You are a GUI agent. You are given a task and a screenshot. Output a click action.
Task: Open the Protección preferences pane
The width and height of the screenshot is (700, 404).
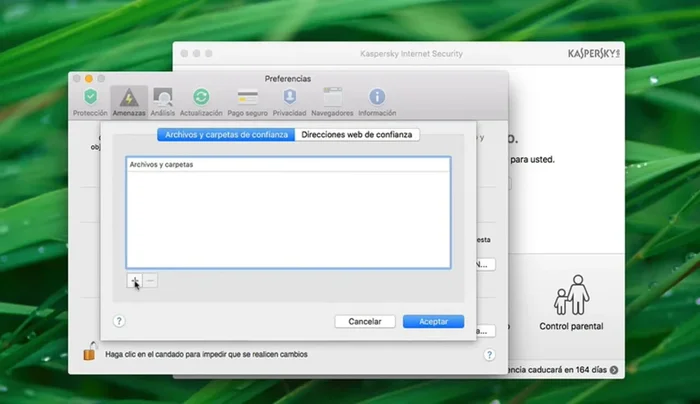[x=90, y=98]
